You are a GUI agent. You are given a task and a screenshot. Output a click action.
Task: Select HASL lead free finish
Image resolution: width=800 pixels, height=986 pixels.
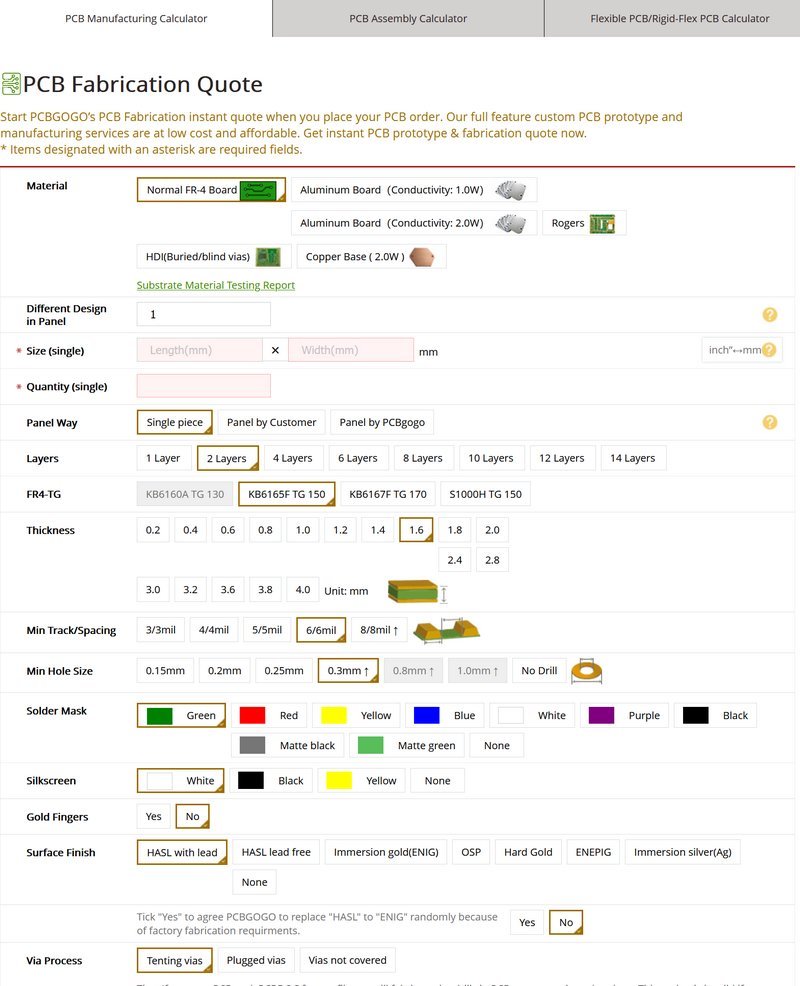[x=276, y=853]
